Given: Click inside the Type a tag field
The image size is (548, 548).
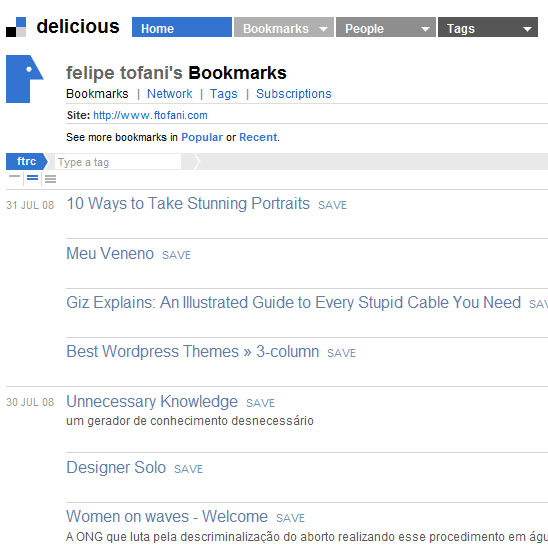Looking at the screenshot, I should click(118, 162).
